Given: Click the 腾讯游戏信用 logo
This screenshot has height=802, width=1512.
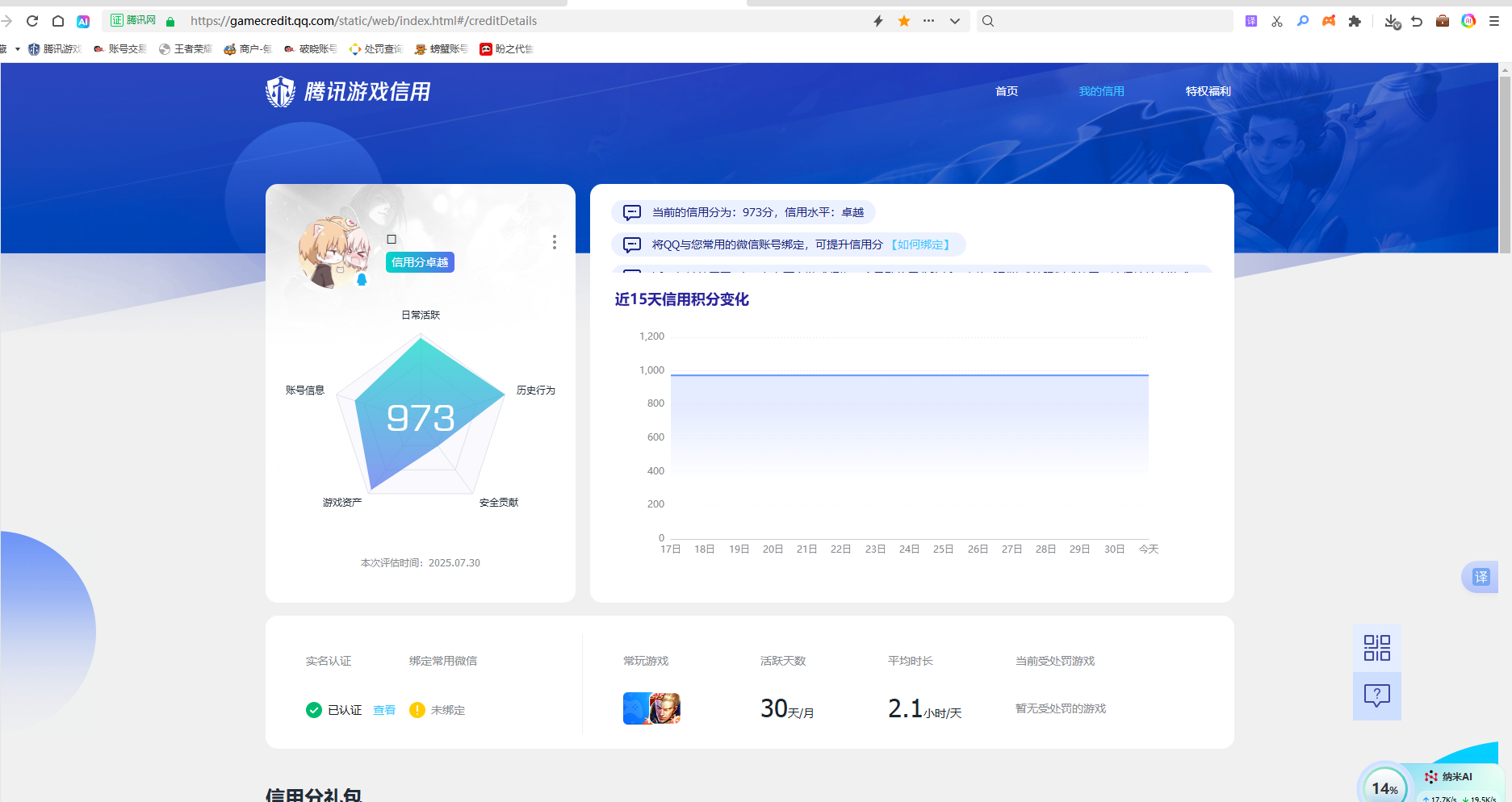Looking at the screenshot, I should point(348,92).
